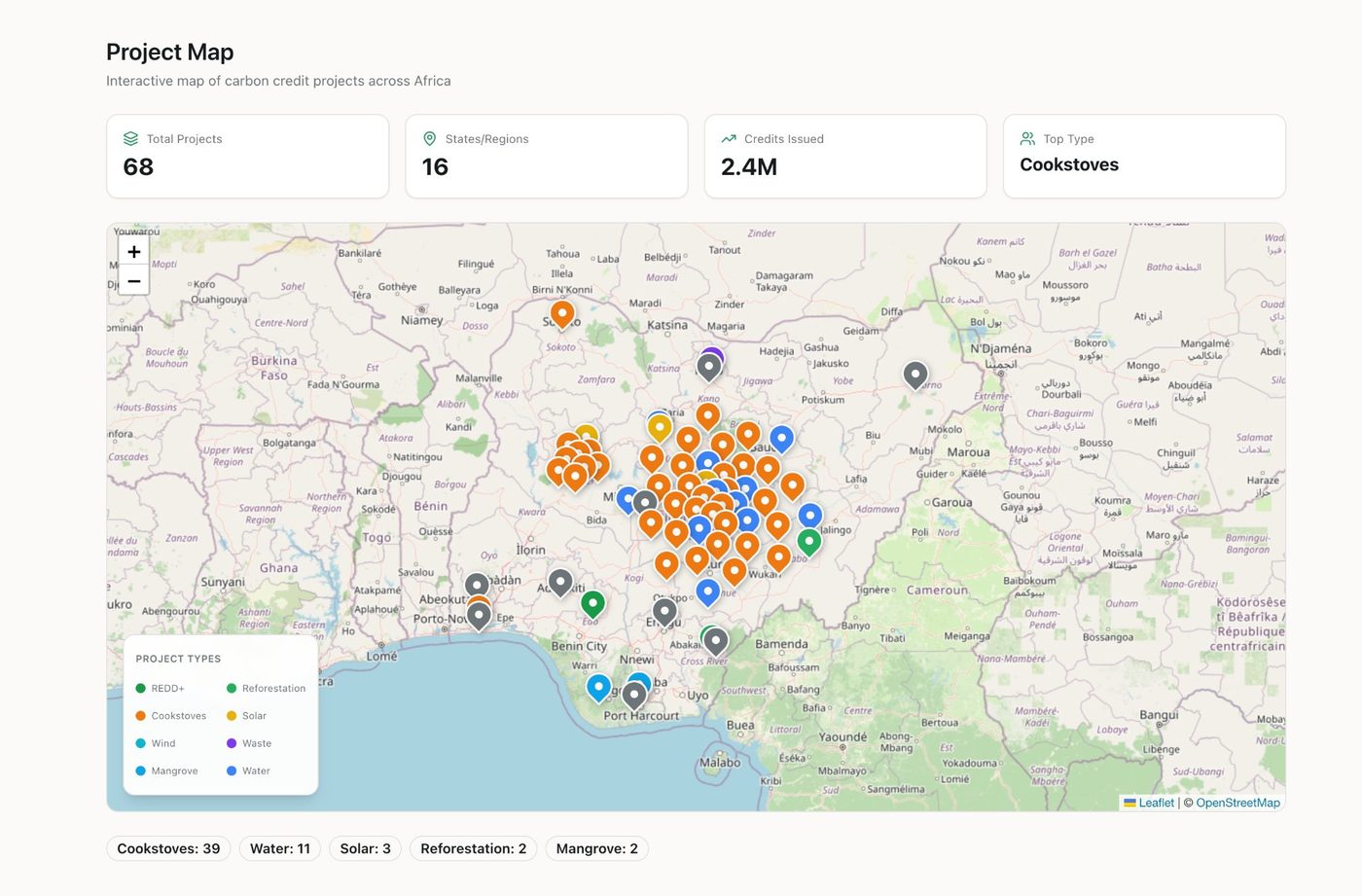Click the 'Total Projects' card label
The width and height of the screenshot is (1362, 896).
click(x=185, y=139)
